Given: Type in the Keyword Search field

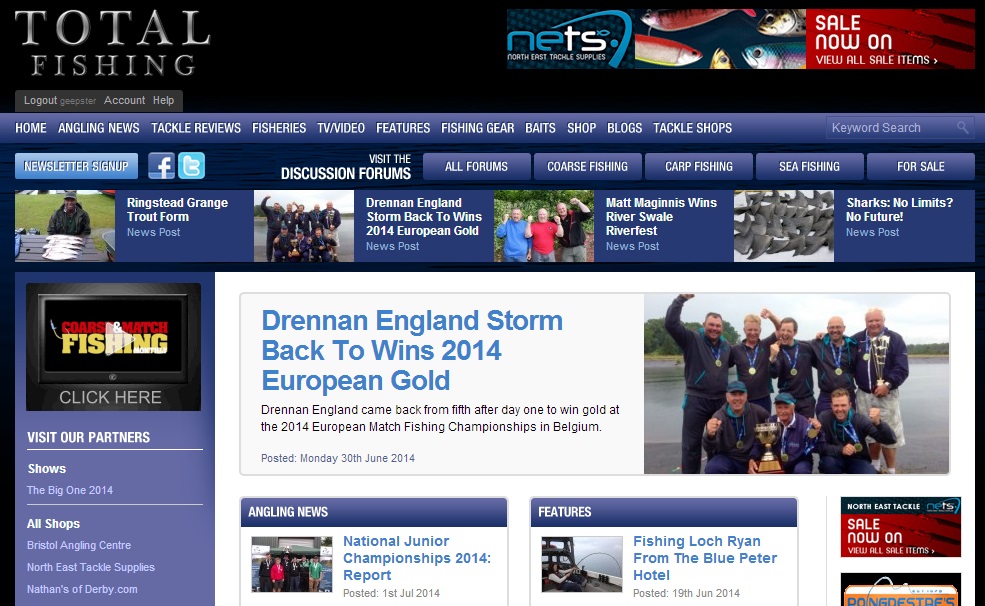Looking at the screenshot, I should (x=888, y=128).
